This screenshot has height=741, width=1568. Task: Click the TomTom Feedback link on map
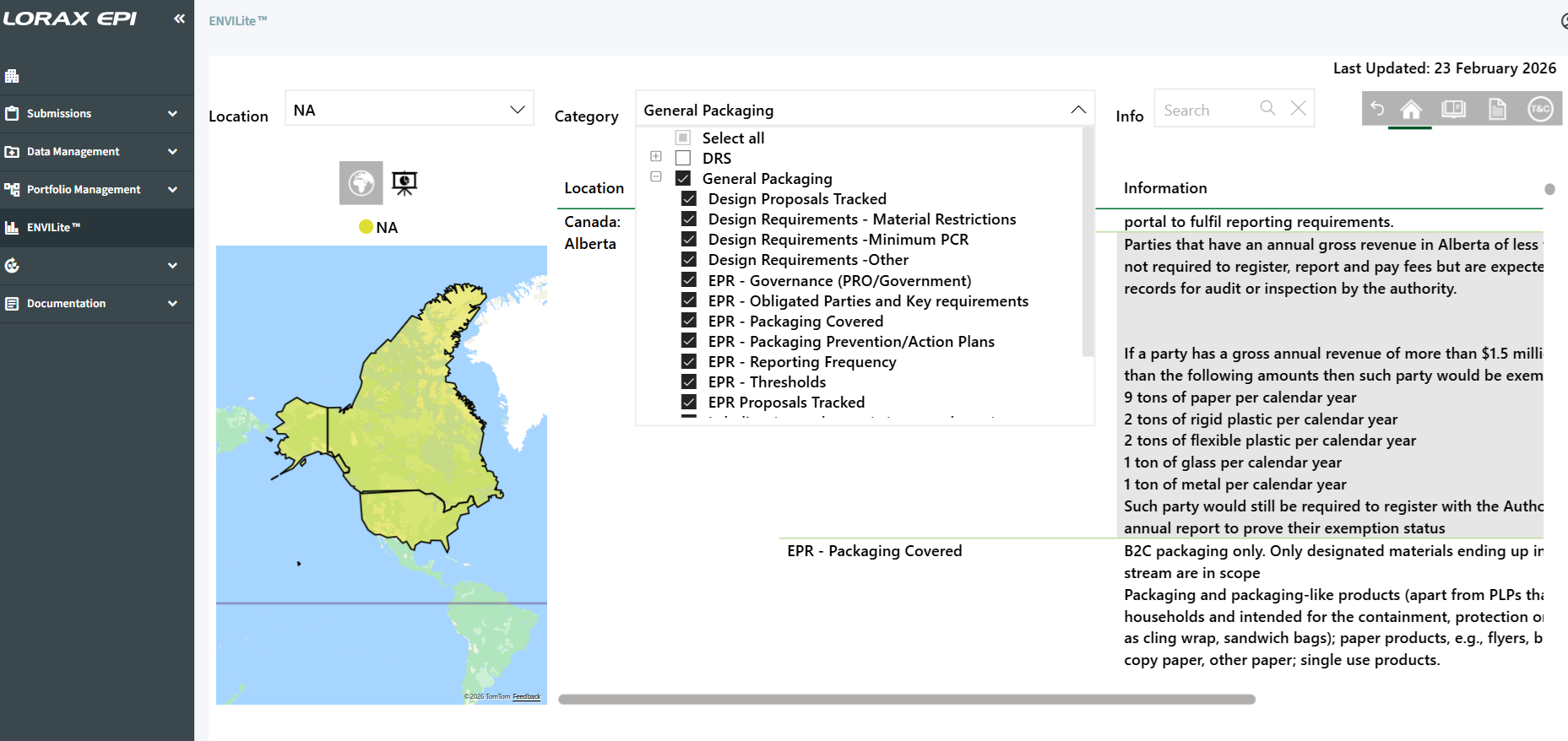pyautogui.click(x=526, y=696)
